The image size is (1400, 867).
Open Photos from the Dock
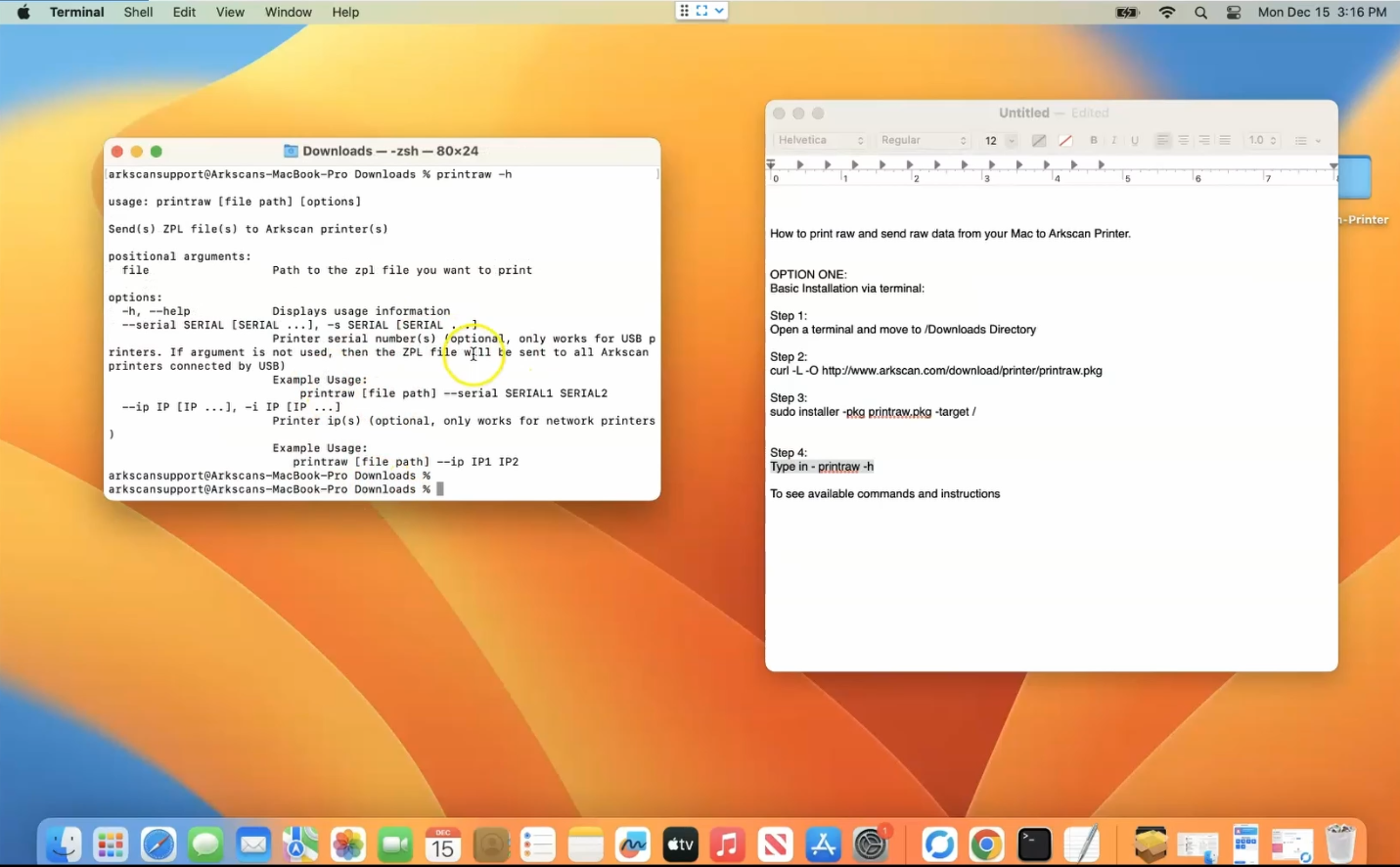[x=348, y=844]
